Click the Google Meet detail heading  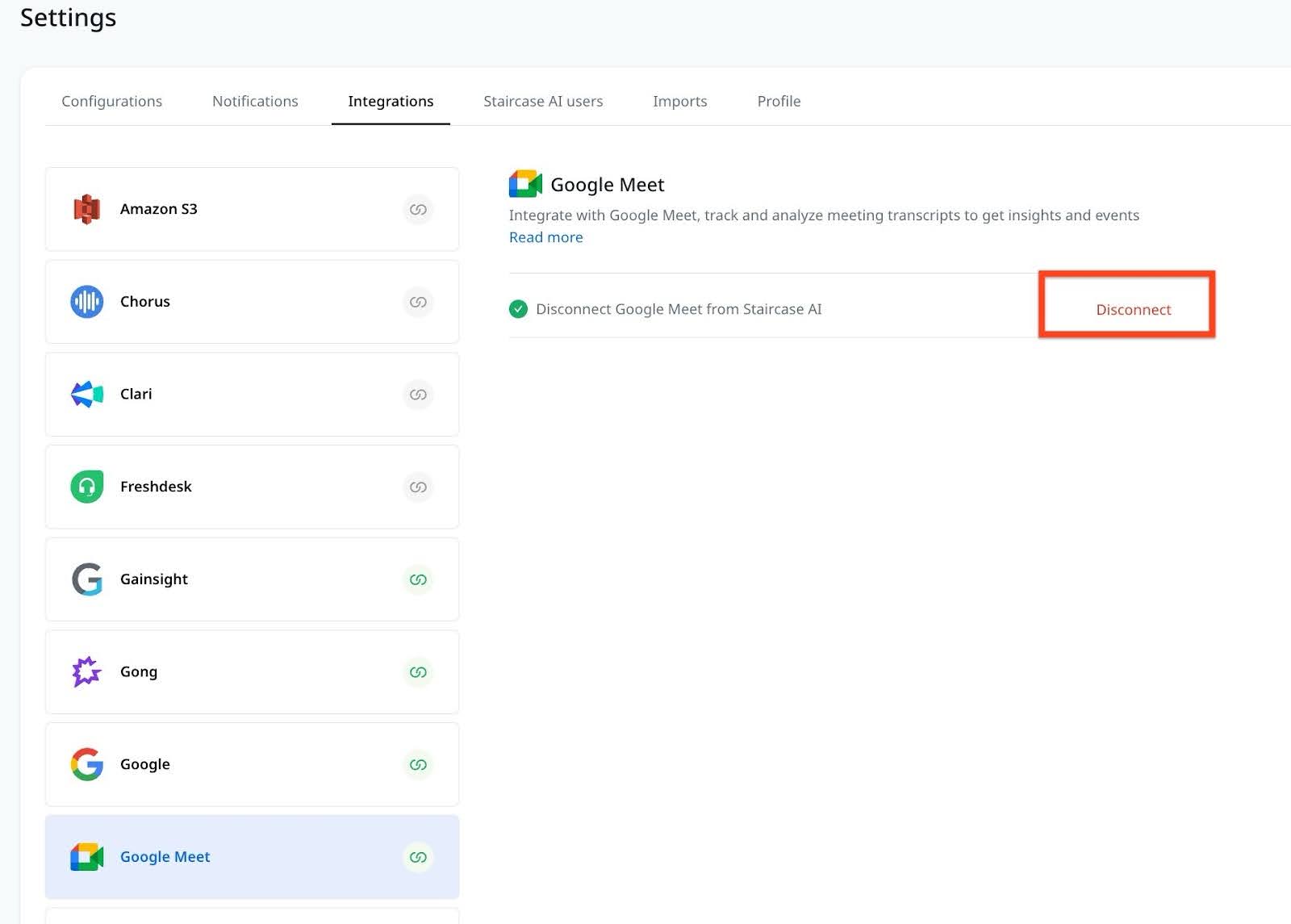tap(608, 185)
